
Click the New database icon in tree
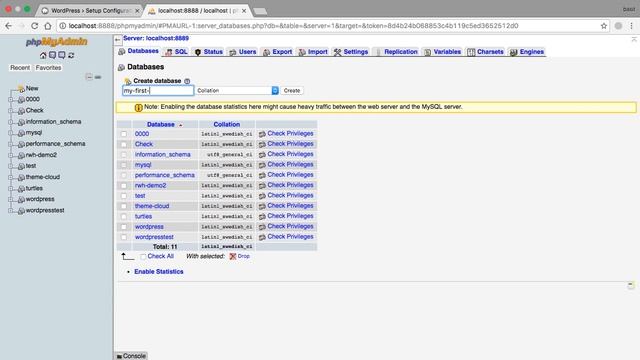pos(21,89)
